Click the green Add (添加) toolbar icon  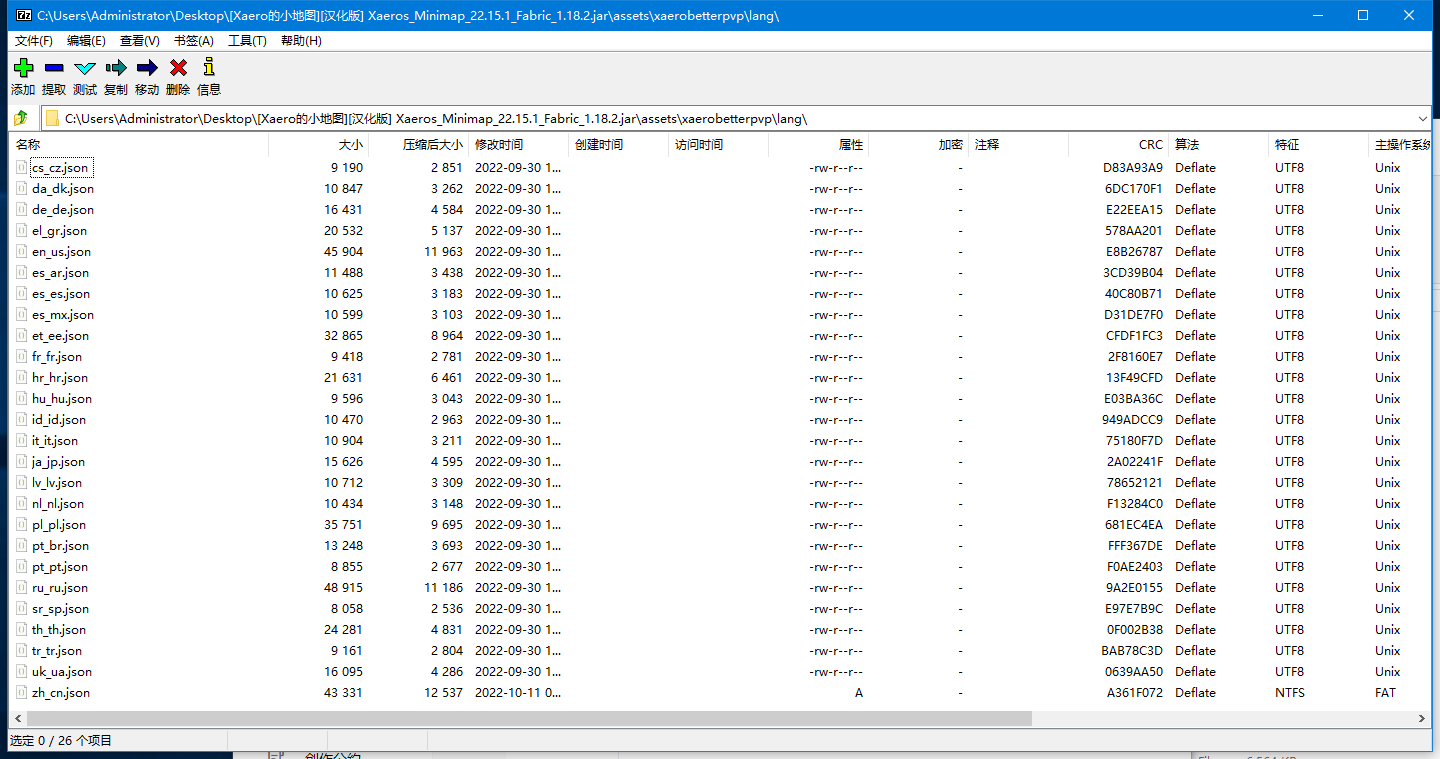coord(23,68)
